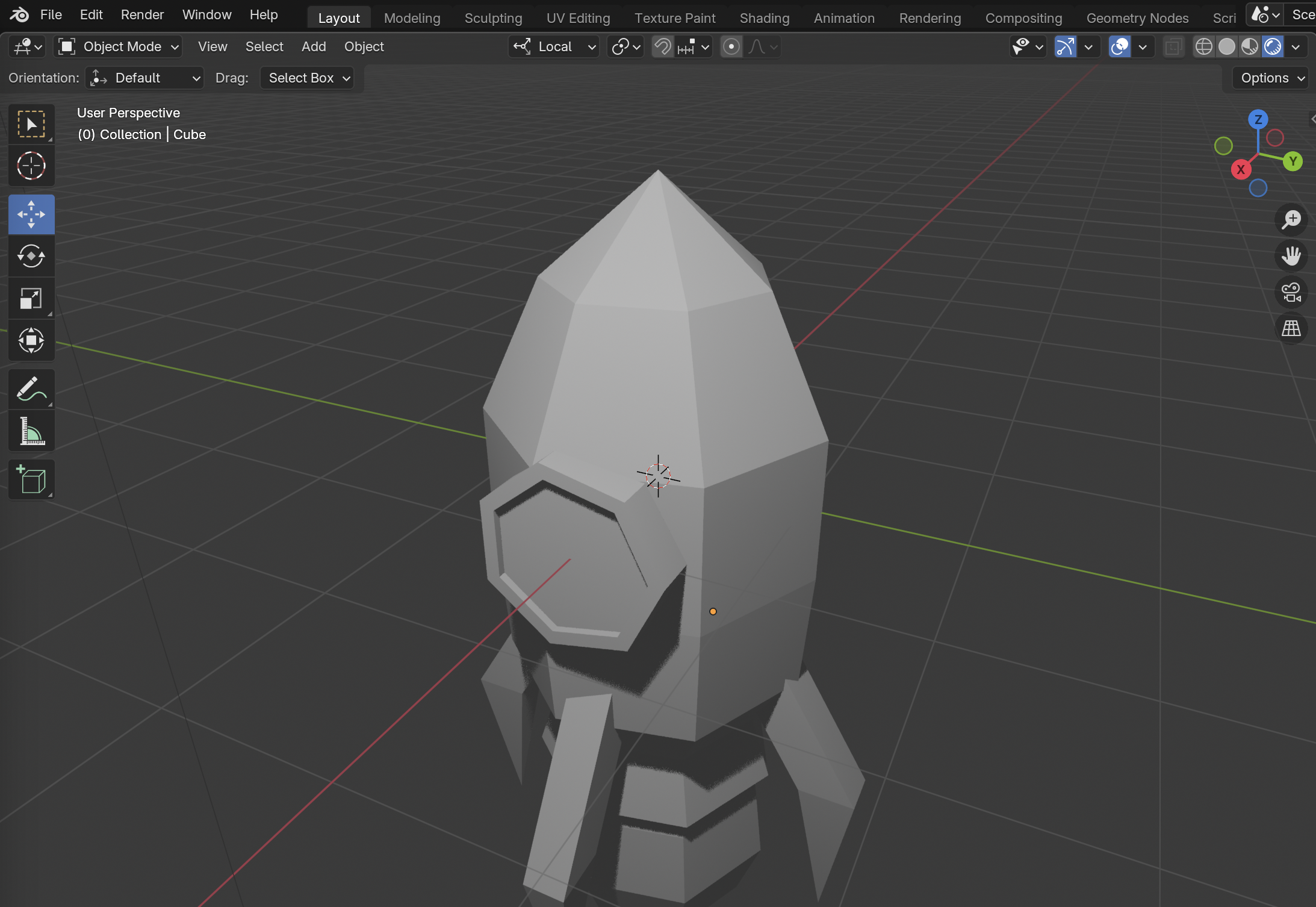Click the Z axis gizmo handle
1316x907 pixels.
[1258, 119]
